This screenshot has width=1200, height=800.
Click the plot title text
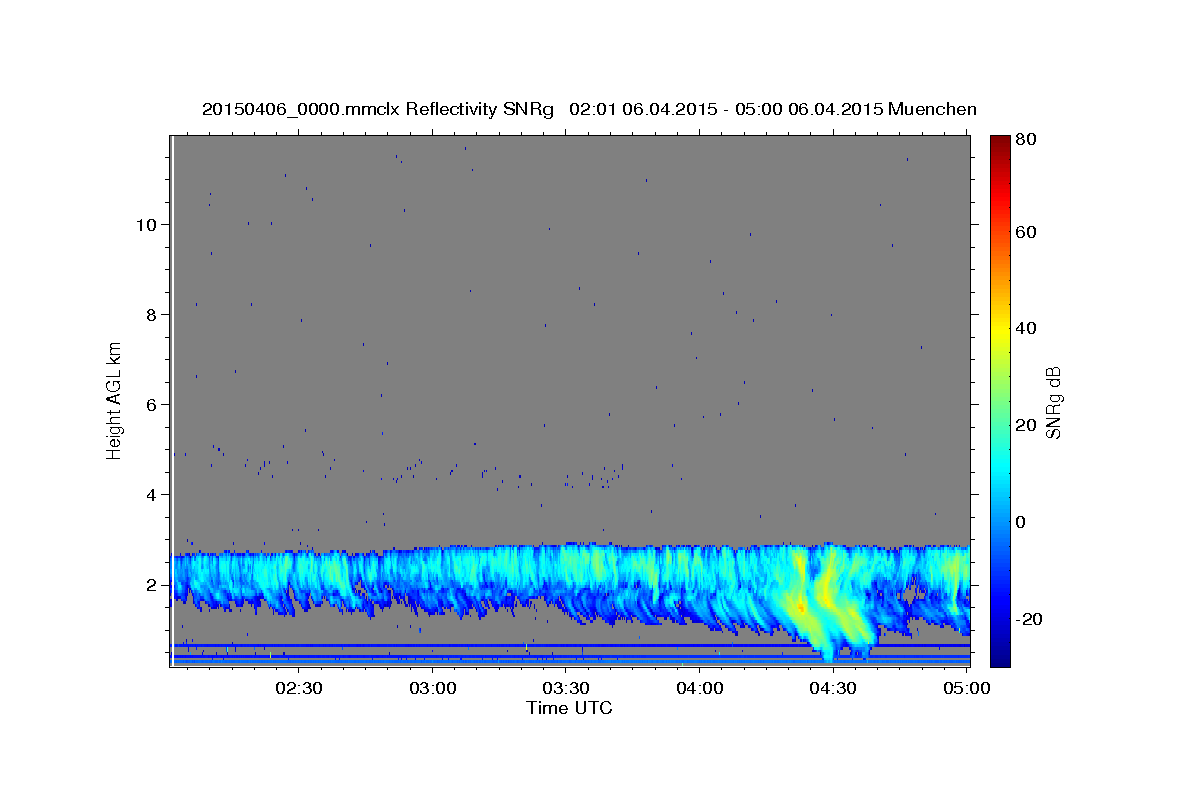pyautogui.click(x=589, y=109)
